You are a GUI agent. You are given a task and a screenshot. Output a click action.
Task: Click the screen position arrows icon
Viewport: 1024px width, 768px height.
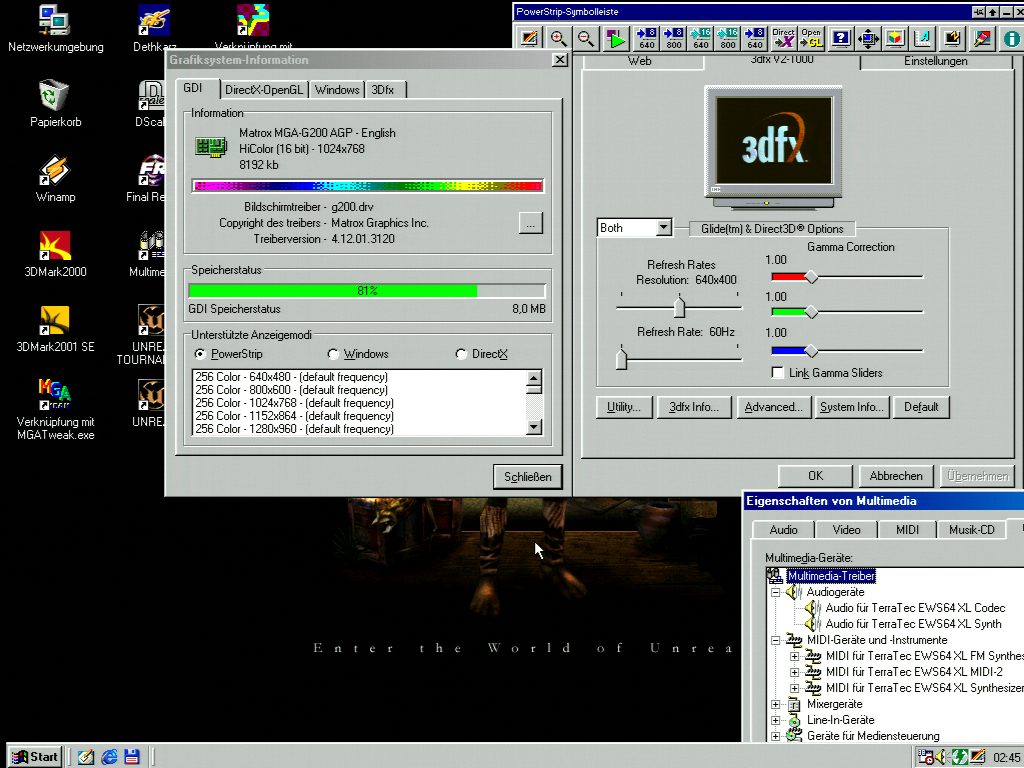(868, 39)
